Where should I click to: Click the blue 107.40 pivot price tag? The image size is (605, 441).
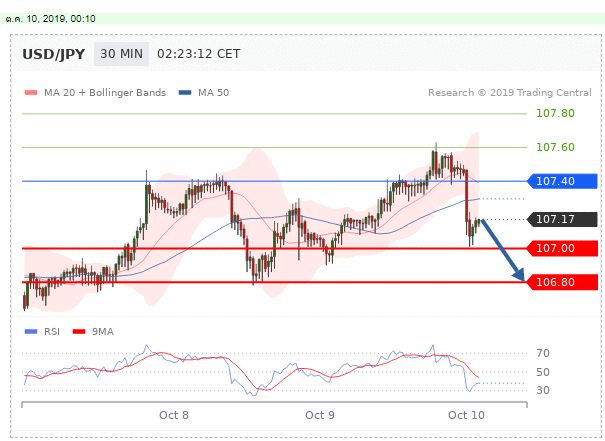click(563, 181)
